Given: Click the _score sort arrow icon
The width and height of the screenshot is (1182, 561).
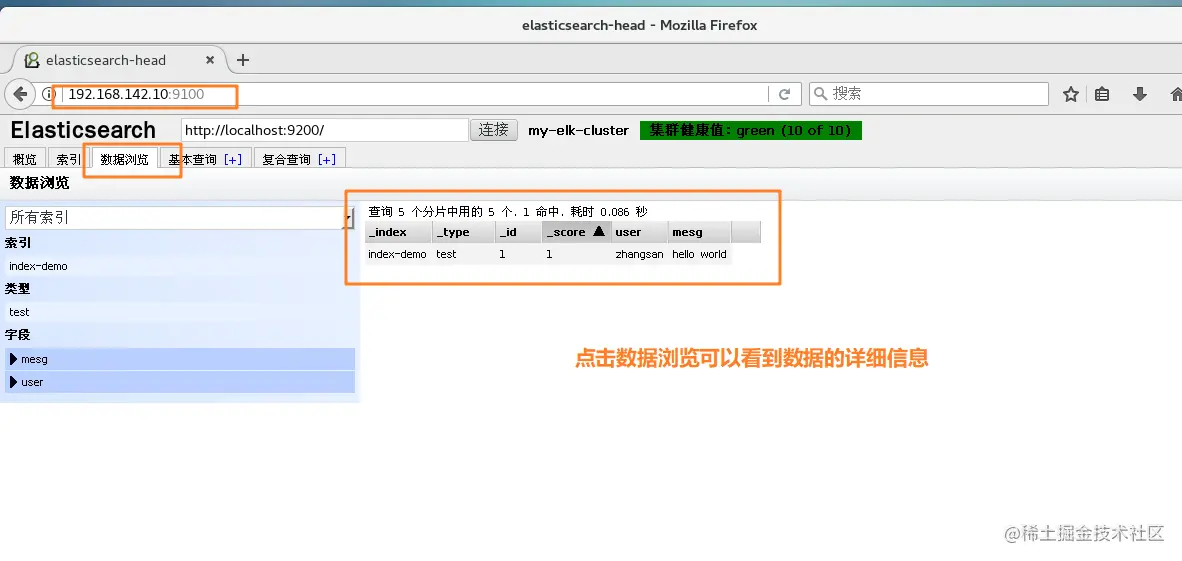Looking at the screenshot, I should coord(599,231).
